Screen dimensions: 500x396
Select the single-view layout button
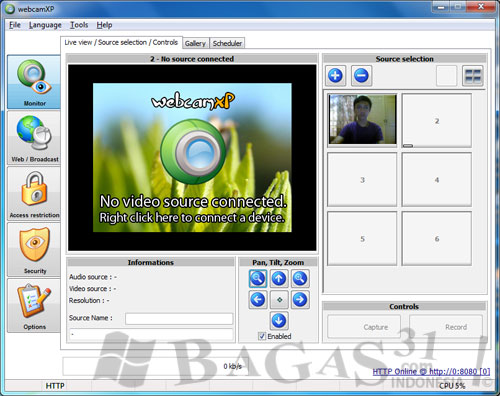[446, 76]
